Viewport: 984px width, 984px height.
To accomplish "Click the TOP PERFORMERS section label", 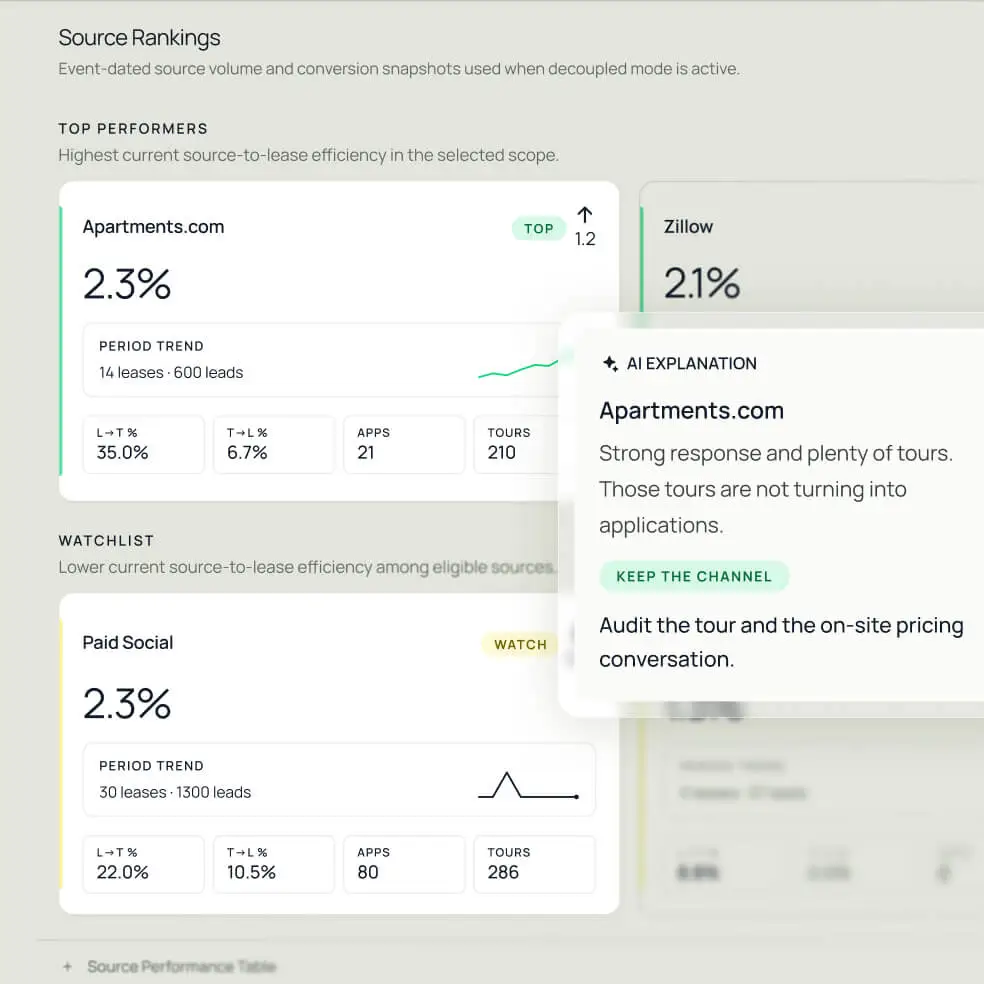I will [133, 129].
